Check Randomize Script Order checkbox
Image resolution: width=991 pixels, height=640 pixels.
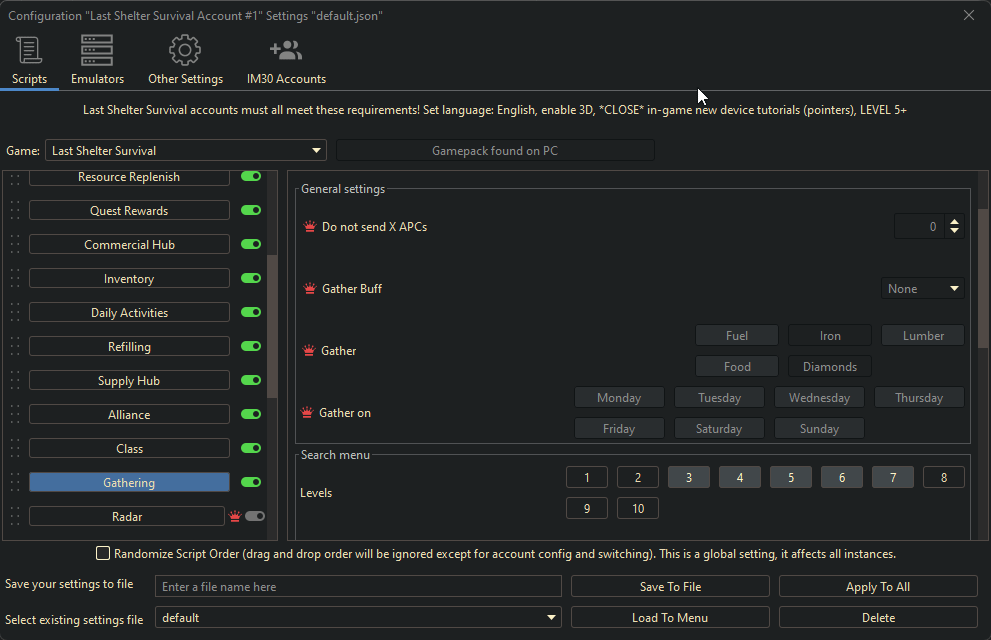[103, 553]
